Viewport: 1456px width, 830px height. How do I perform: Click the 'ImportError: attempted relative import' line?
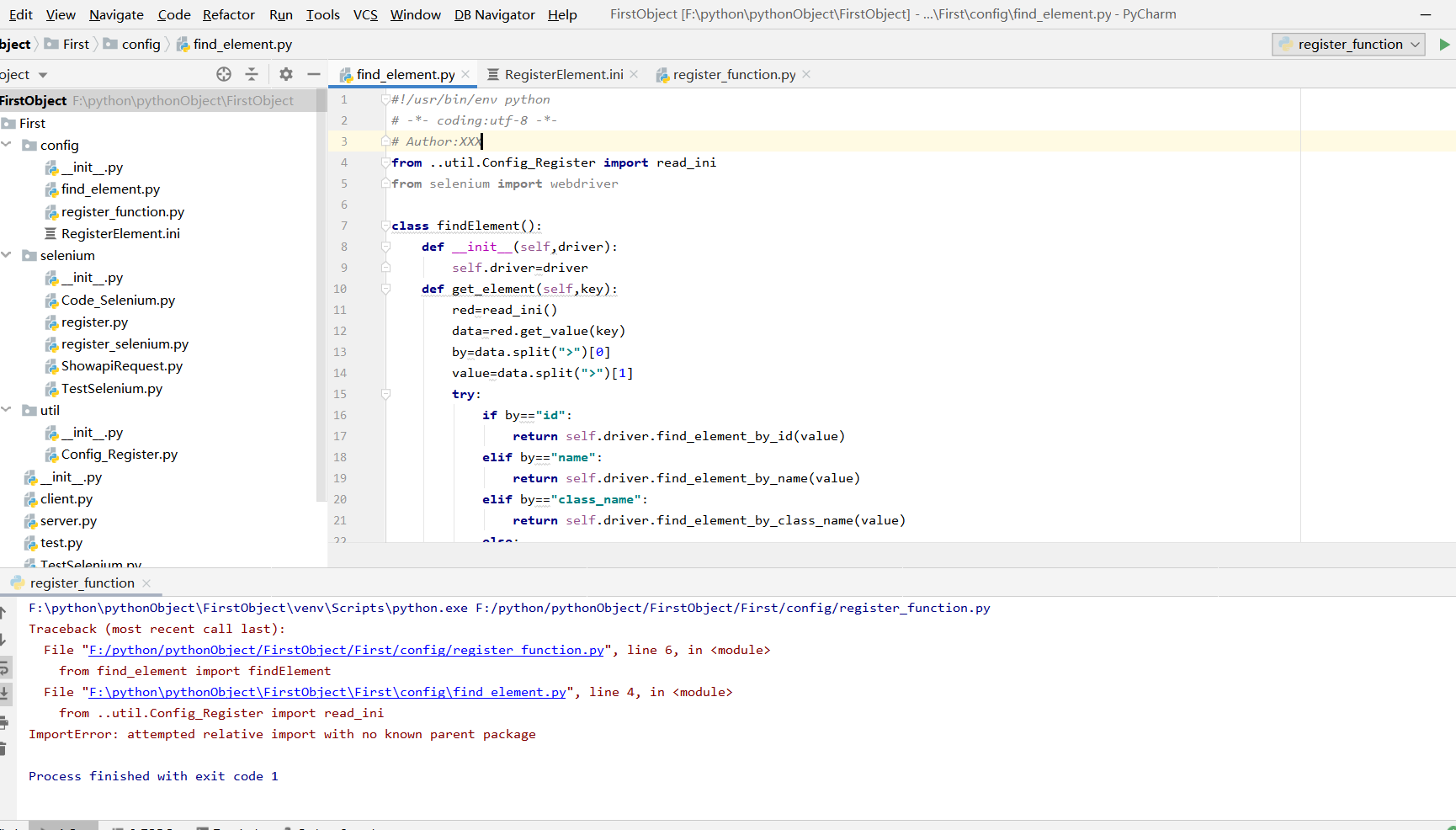tap(282, 734)
